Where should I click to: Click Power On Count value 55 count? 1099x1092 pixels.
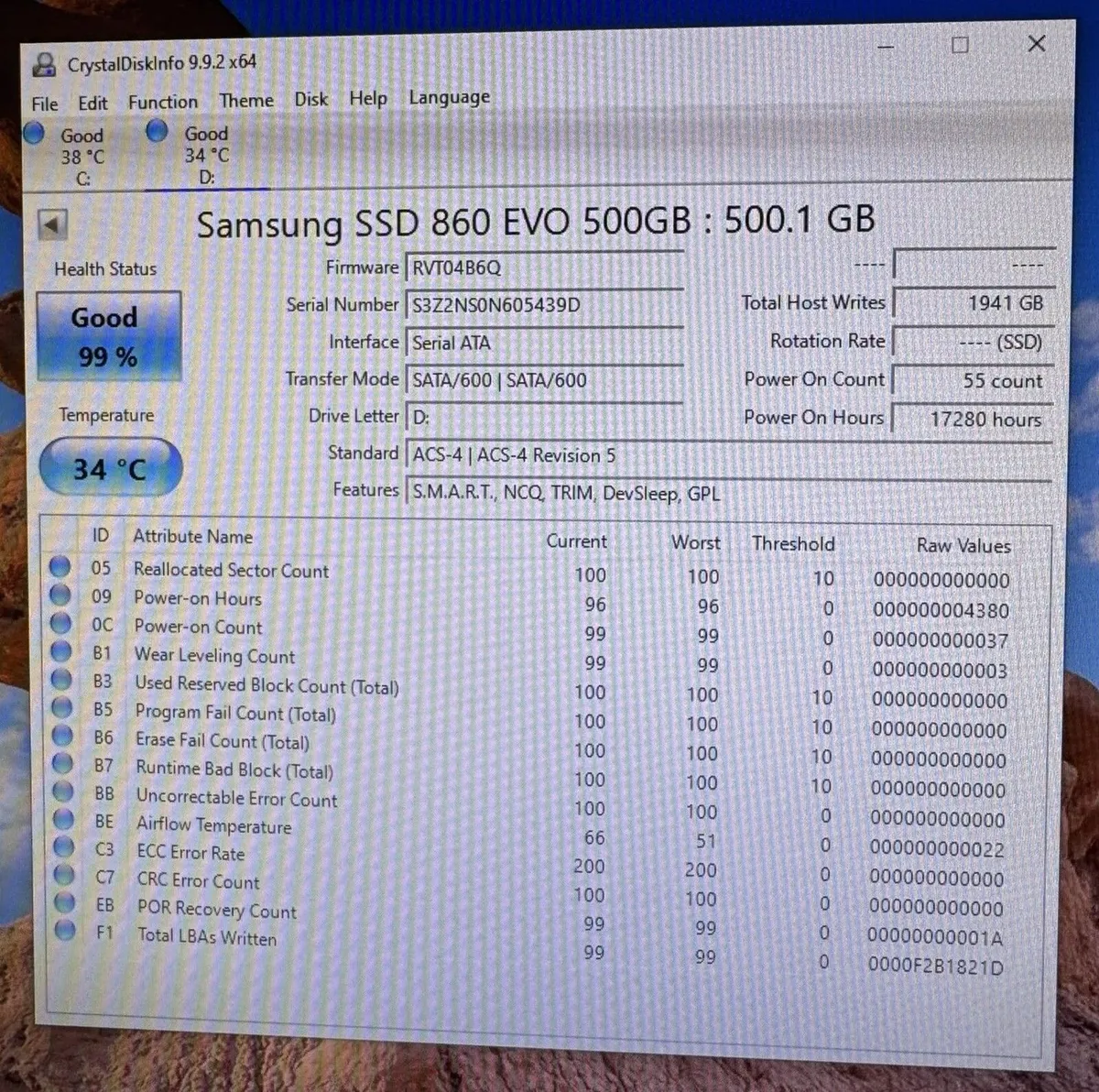coord(974,380)
